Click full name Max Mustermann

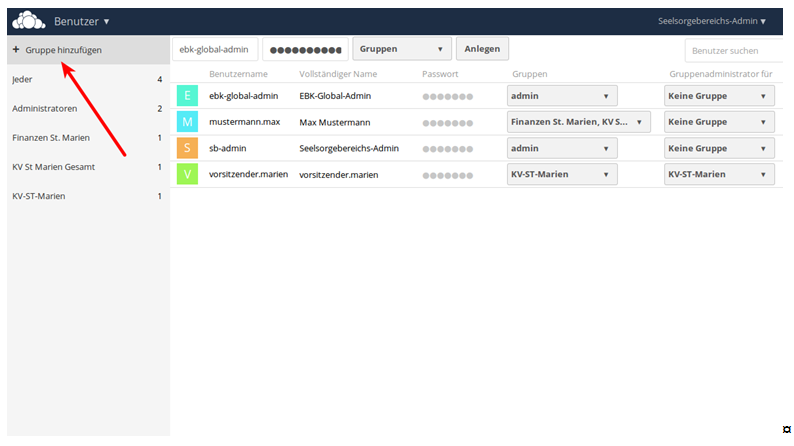[335, 122]
